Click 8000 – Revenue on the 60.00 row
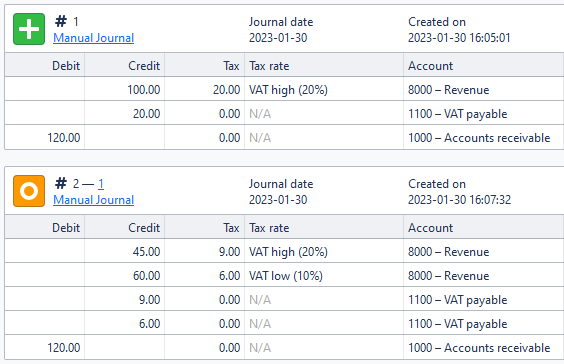Viewport: 564px width, 364px height. pyautogui.click(x=449, y=276)
